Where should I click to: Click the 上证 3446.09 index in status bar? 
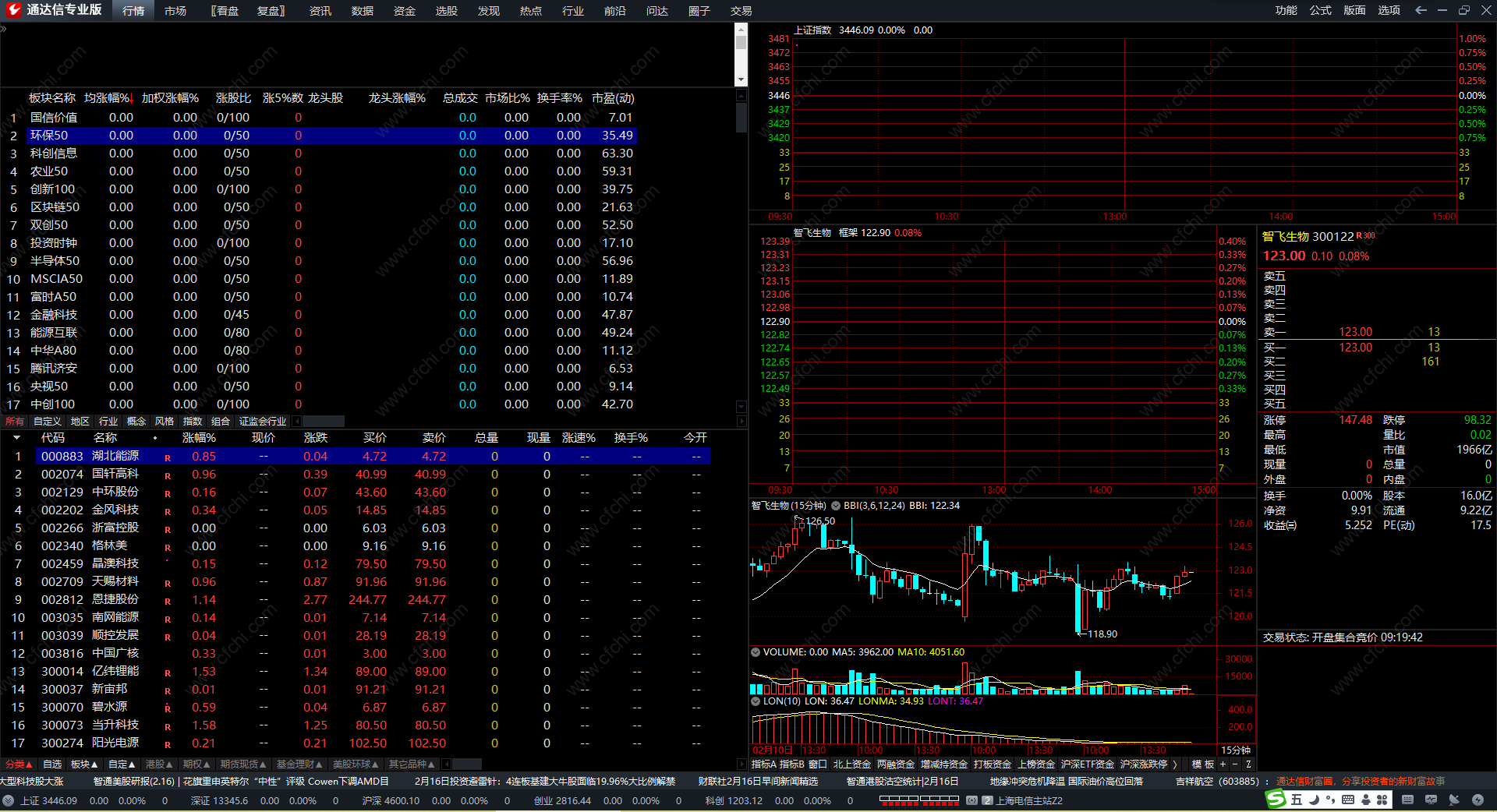click(x=48, y=800)
